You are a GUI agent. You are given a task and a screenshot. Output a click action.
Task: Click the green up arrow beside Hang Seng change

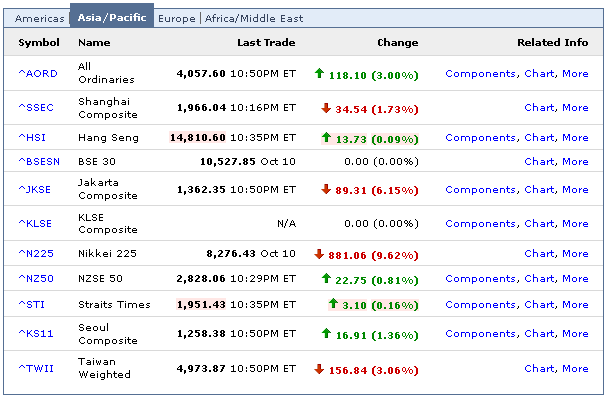coord(327,137)
